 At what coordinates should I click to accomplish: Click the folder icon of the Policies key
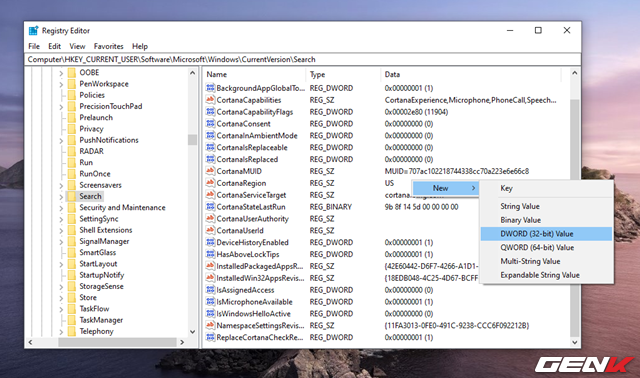(x=71, y=95)
